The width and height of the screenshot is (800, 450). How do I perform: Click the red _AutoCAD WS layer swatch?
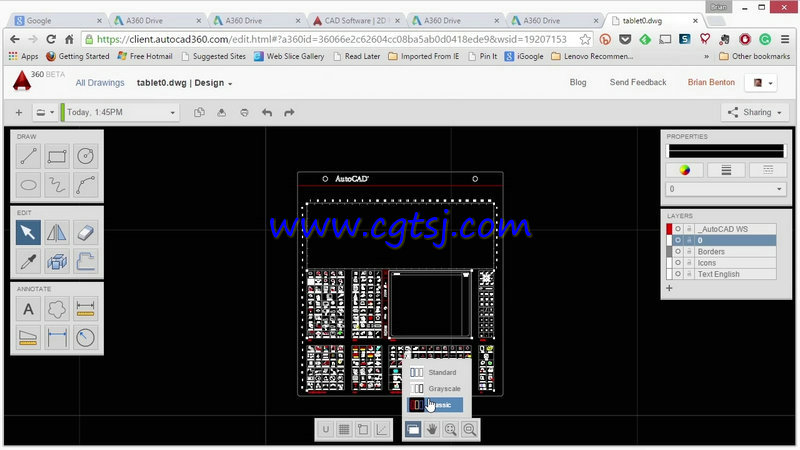coord(669,229)
